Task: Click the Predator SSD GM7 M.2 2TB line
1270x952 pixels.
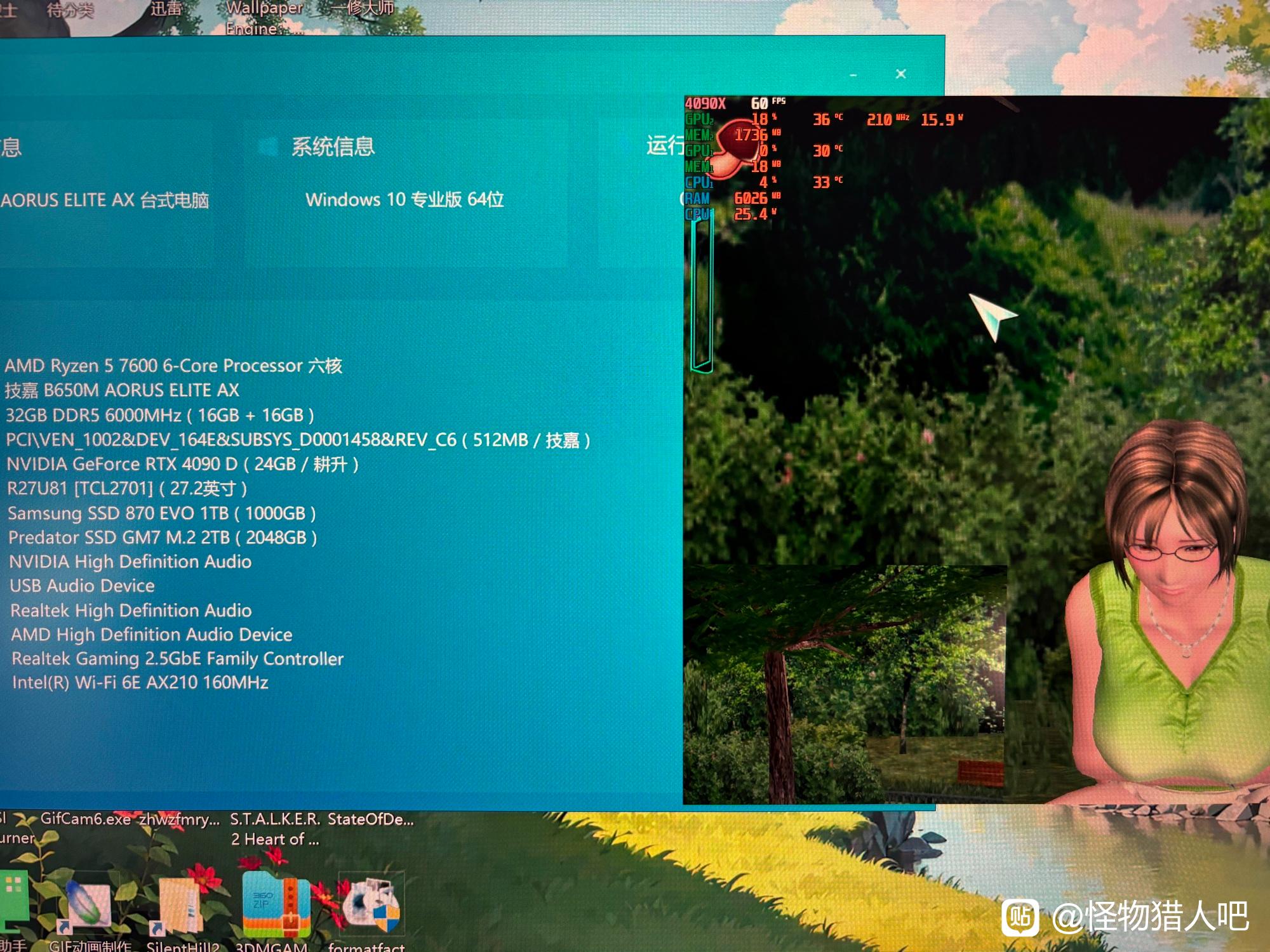Action: [x=162, y=538]
